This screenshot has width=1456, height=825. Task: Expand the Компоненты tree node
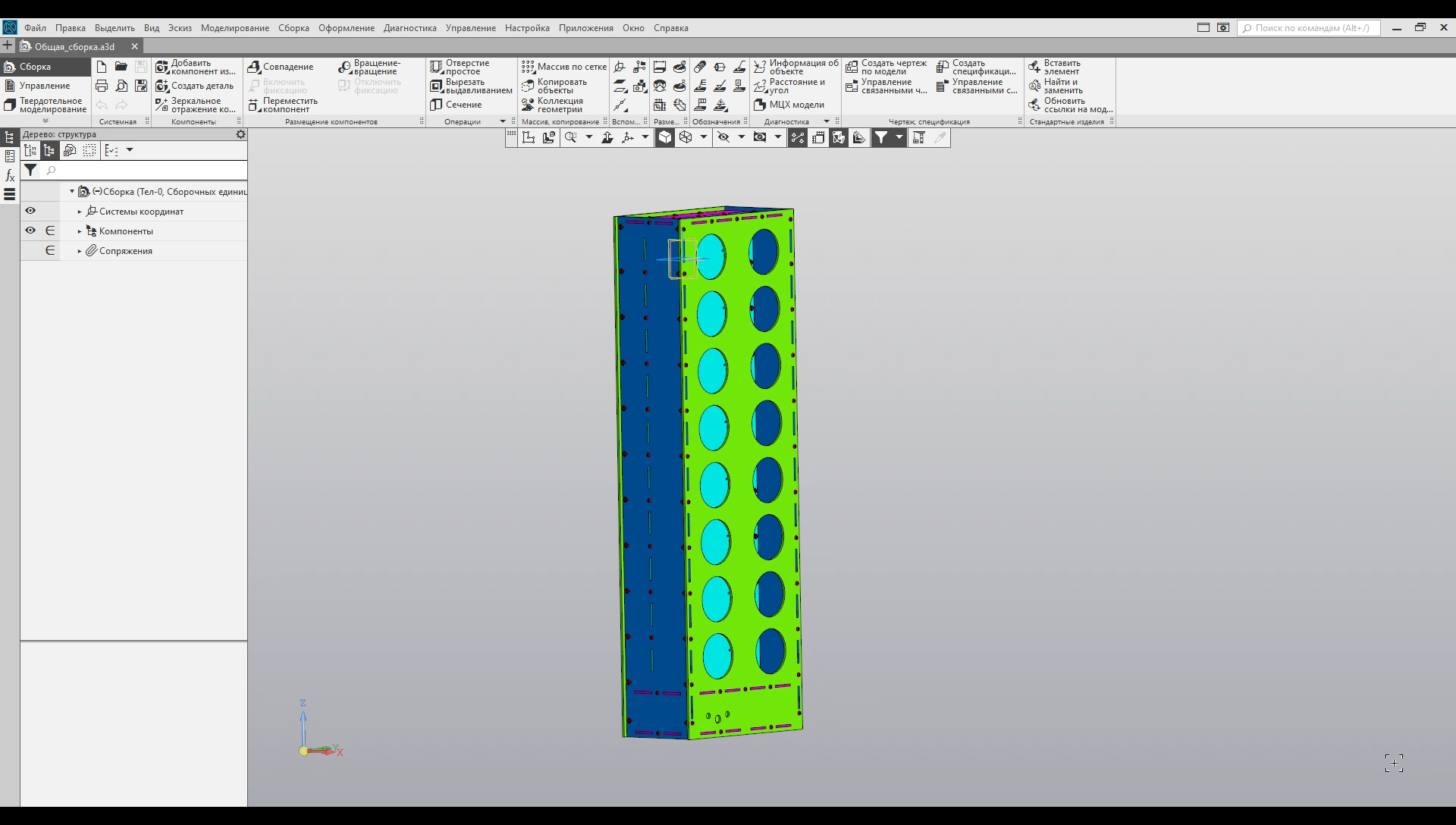(x=80, y=231)
